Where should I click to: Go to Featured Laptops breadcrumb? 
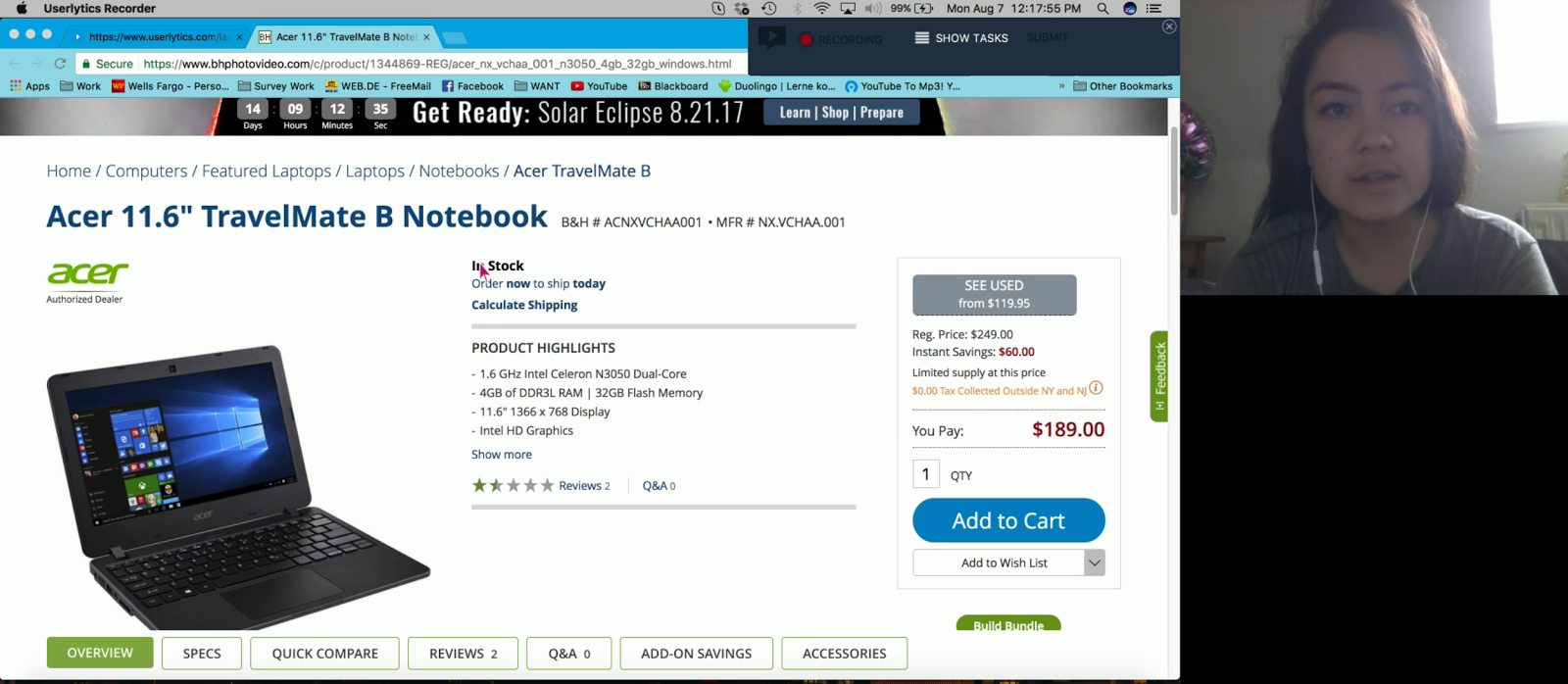pyautogui.click(x=267, y=171)
